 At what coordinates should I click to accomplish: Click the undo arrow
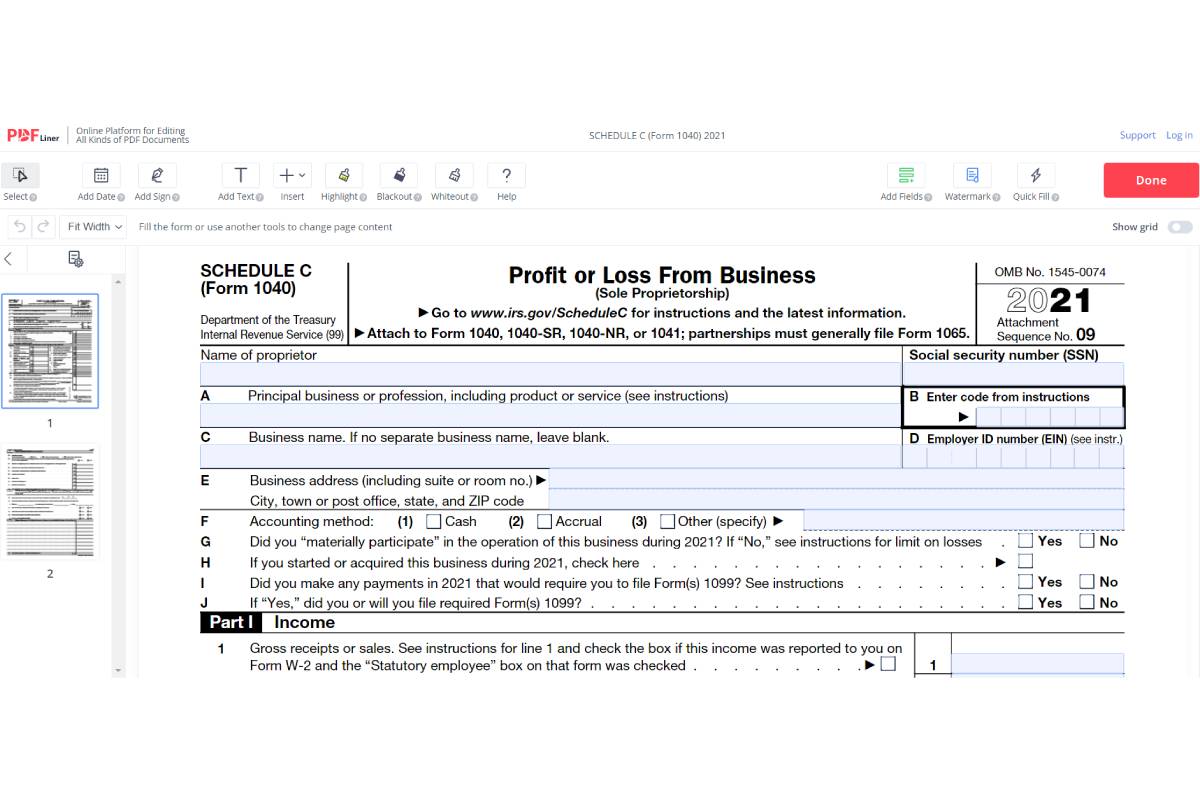click(x=20, y=227)
